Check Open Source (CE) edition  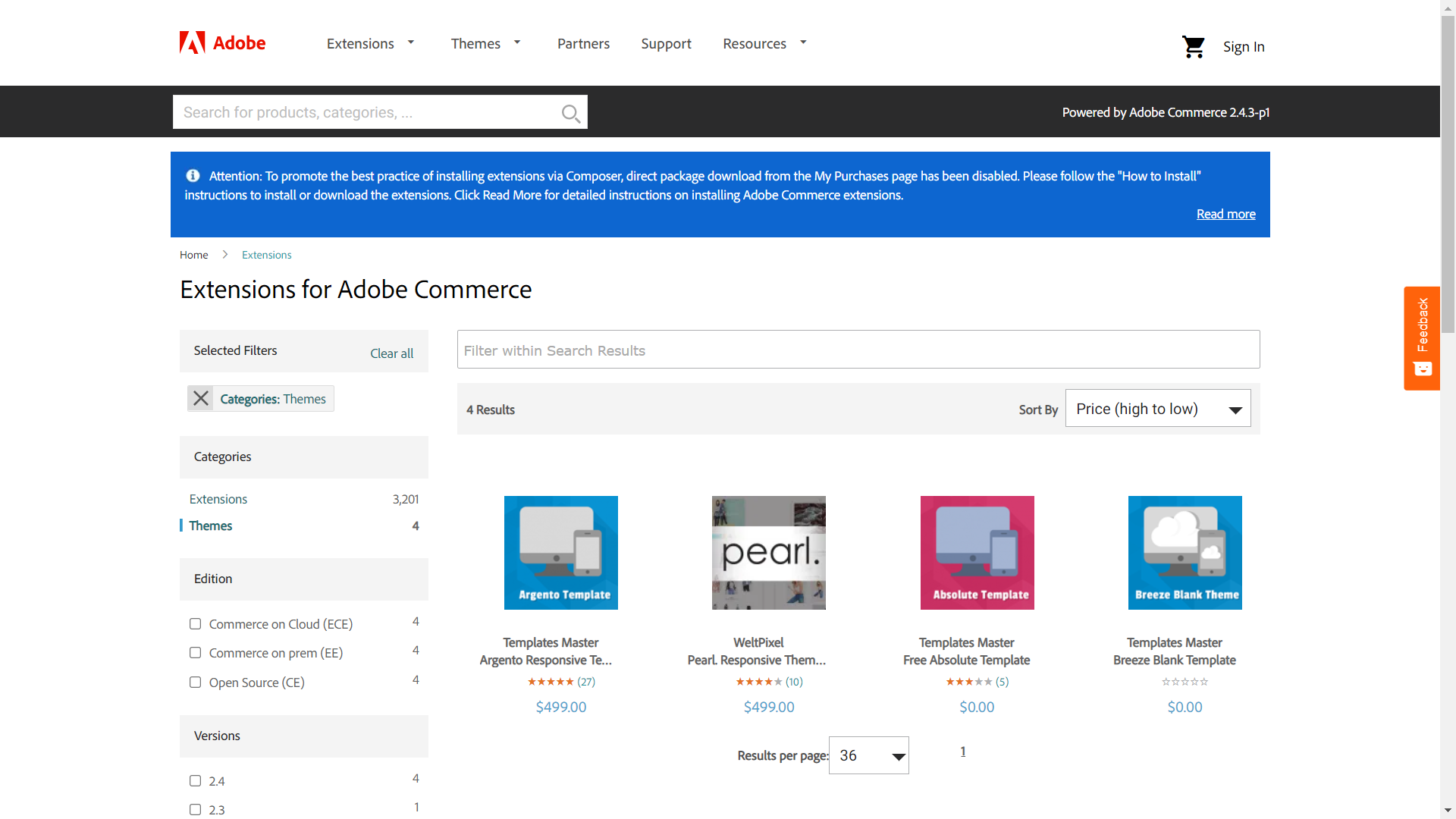195,682
